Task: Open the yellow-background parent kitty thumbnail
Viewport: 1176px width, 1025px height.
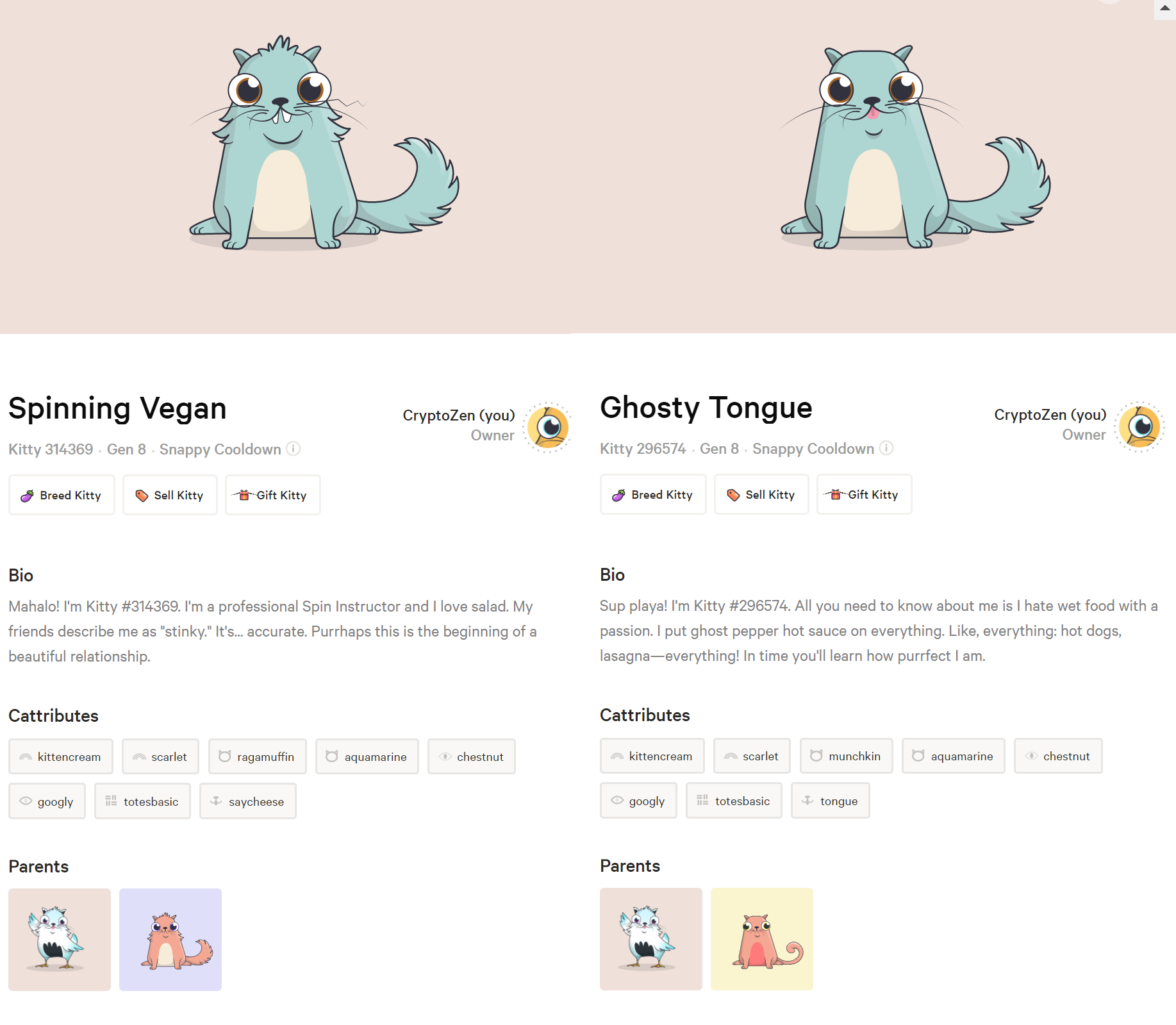Action: [x=762, y=939]
